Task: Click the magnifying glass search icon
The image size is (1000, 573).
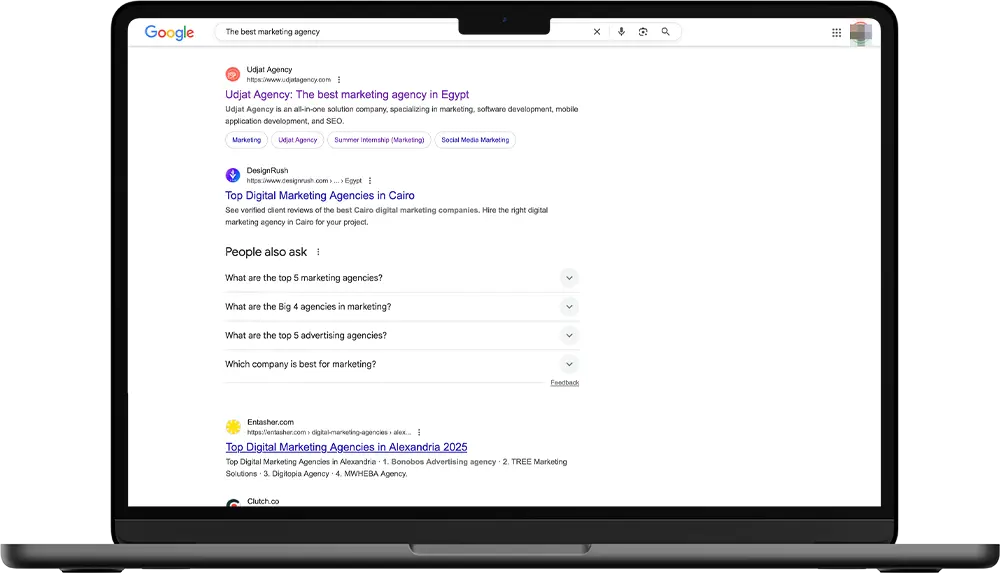Action: point(665,31)
